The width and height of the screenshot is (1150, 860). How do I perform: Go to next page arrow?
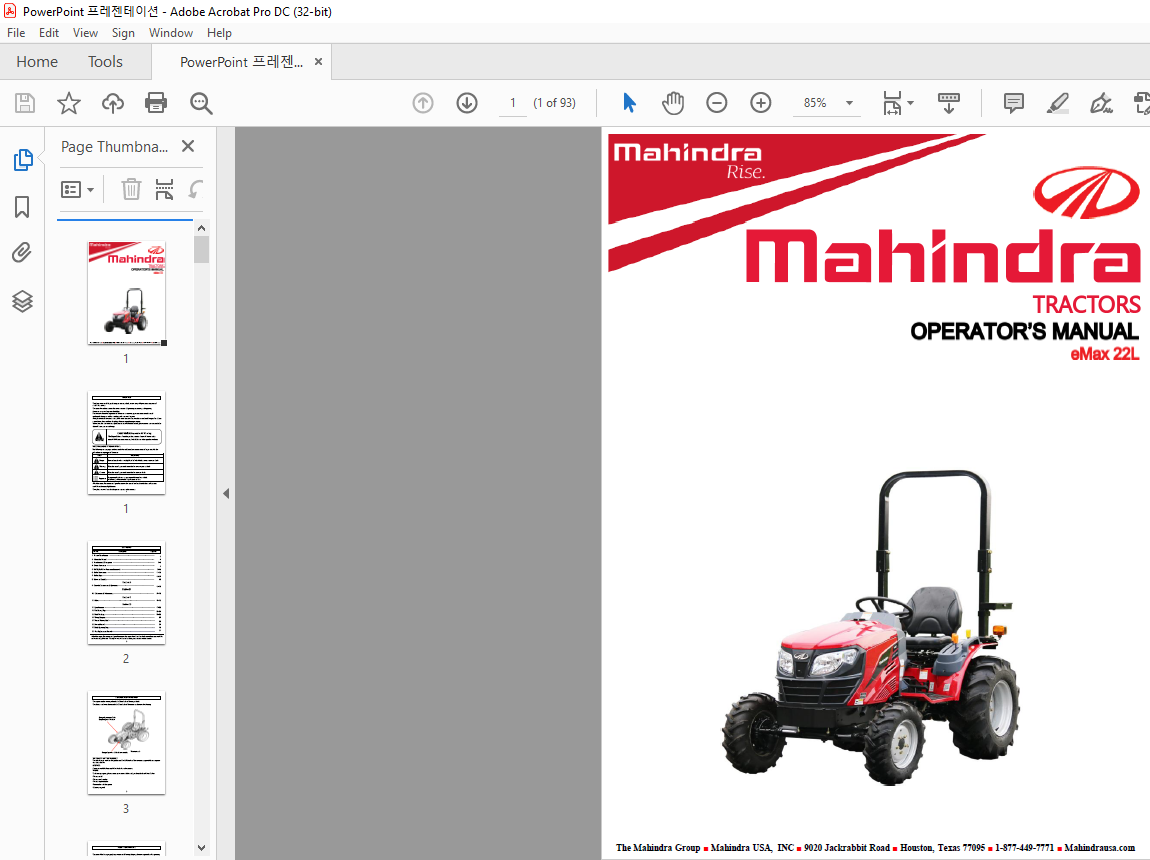point(467,103)
